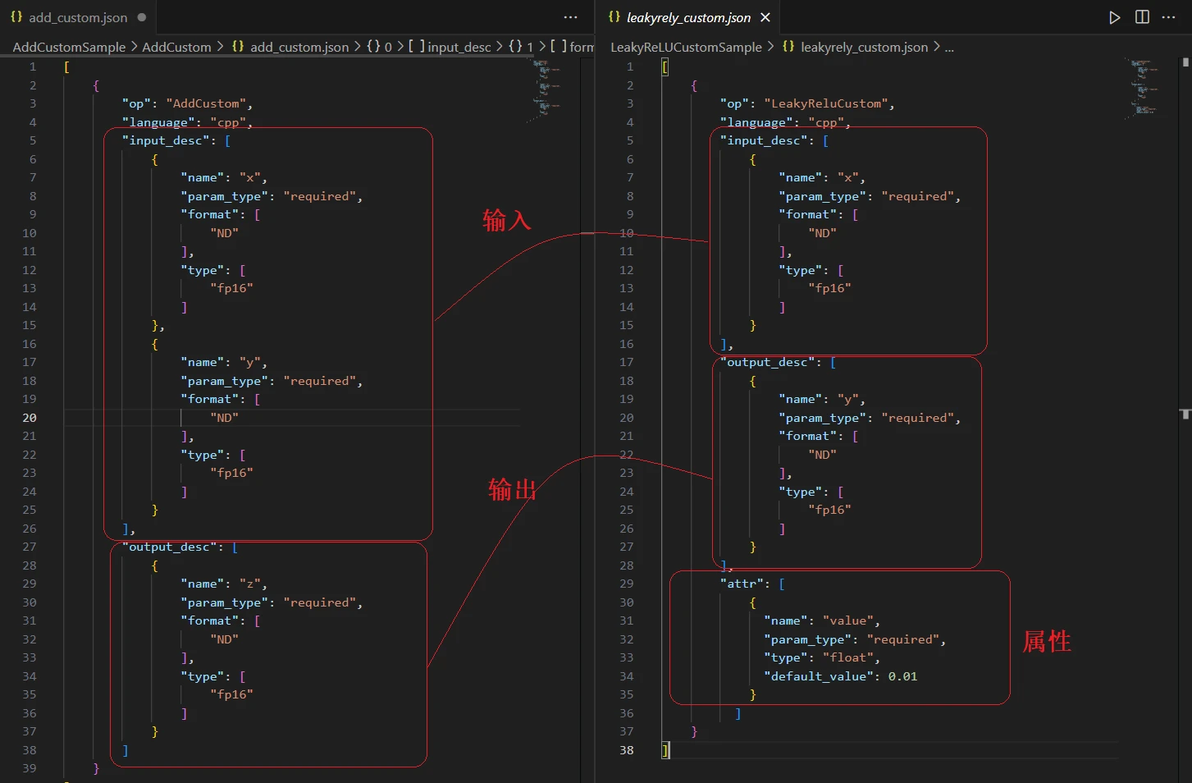This screenshot has width=1192, height=783.
Task: Click "required" on left editor line 8
Action: [x=319, y=196]
